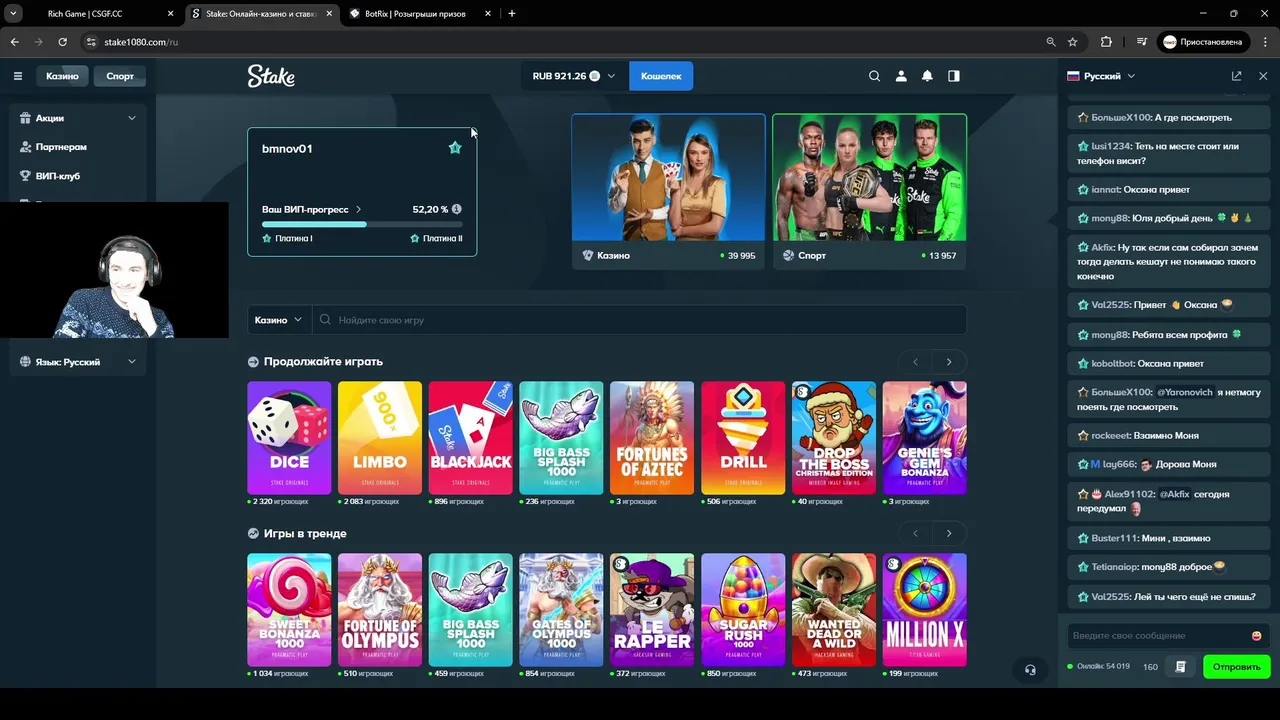Open Sugar Rush 1000 tile
The image size is (1280, 720).
(x=743, y=610)
